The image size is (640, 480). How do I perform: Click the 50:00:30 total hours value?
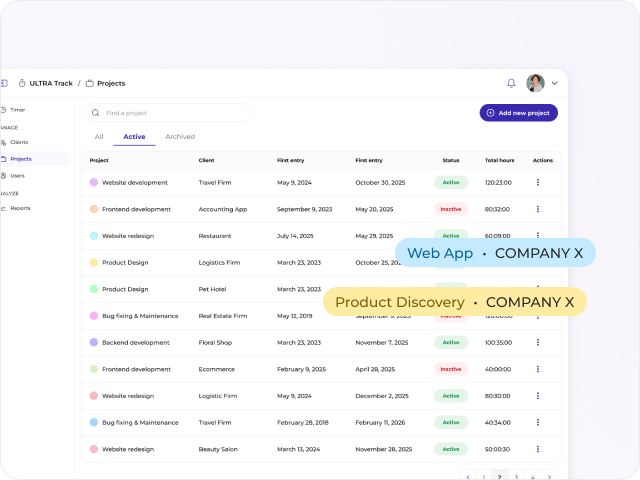[497, 449]
